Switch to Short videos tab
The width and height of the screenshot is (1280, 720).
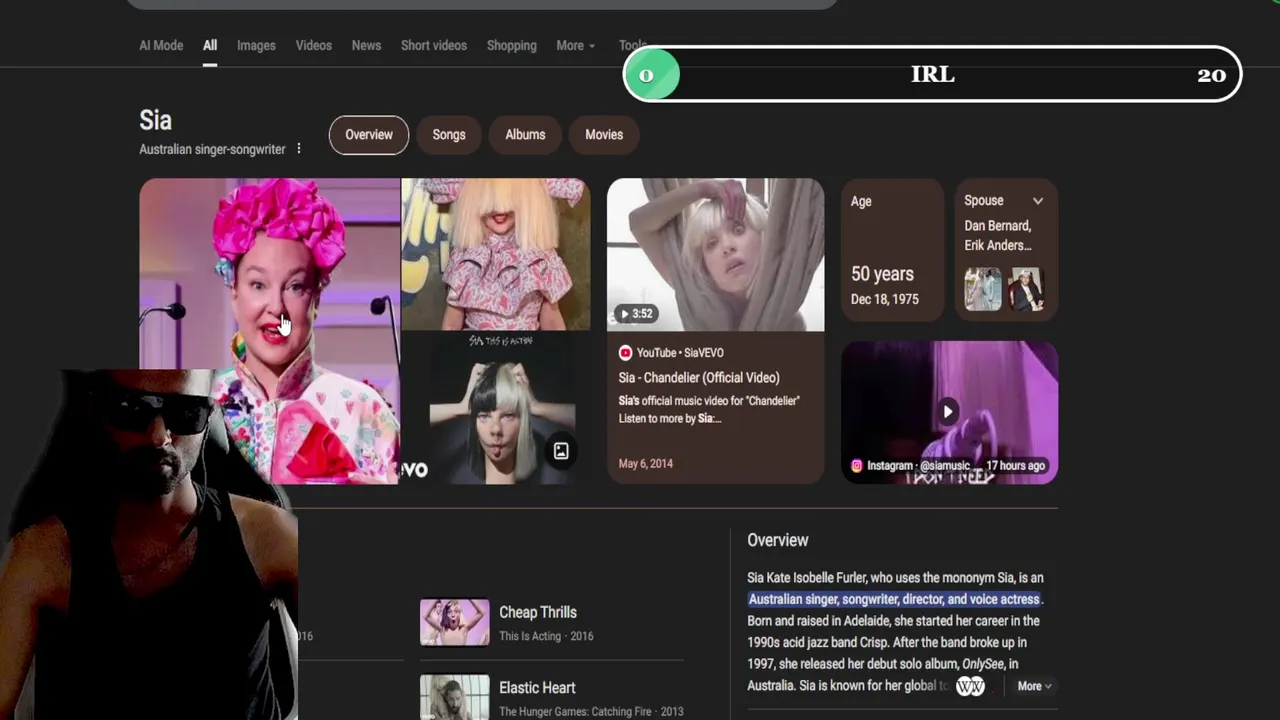click(434, 46)
